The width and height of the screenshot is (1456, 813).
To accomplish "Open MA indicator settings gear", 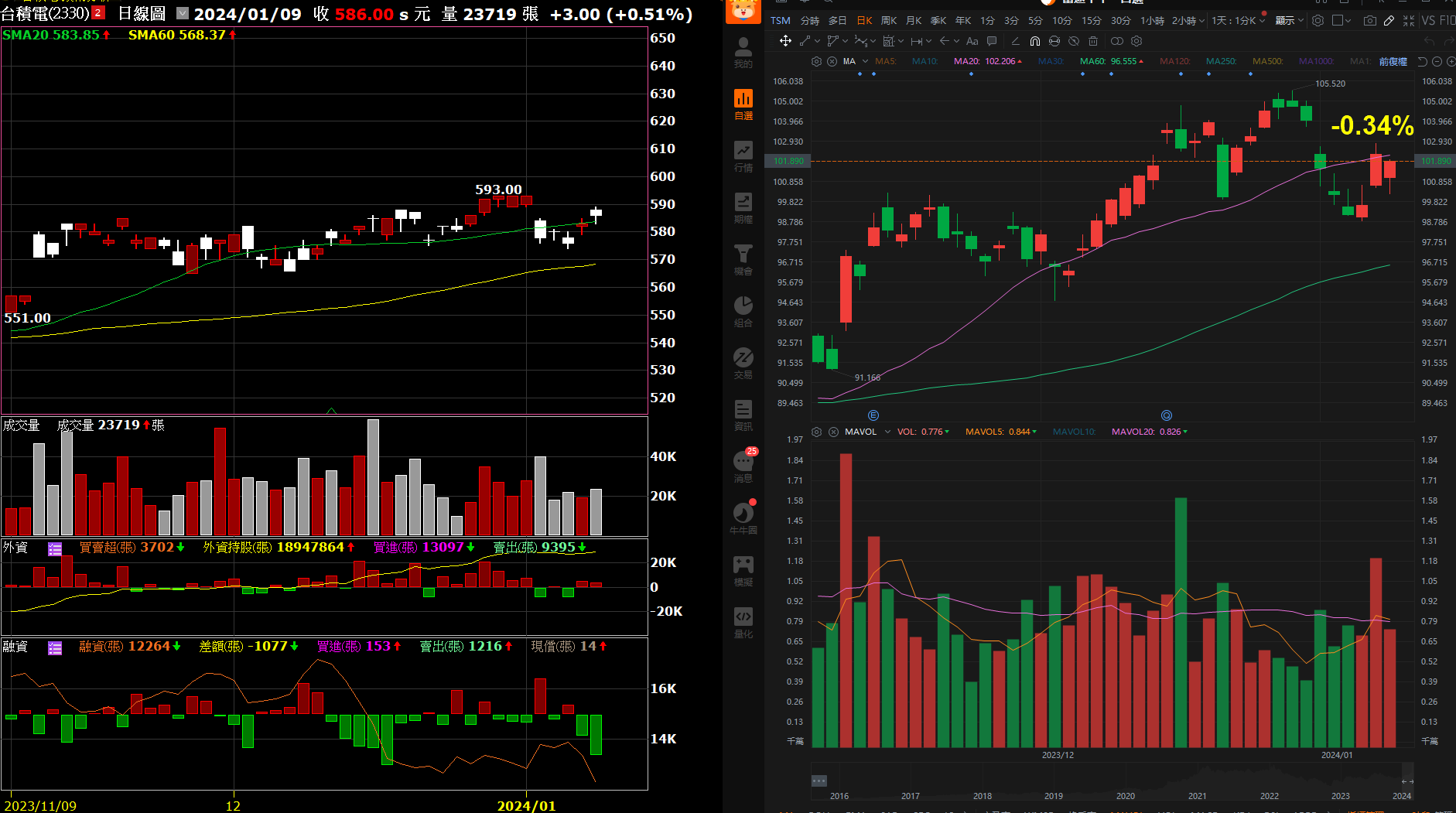I will [x=816, y=61].
